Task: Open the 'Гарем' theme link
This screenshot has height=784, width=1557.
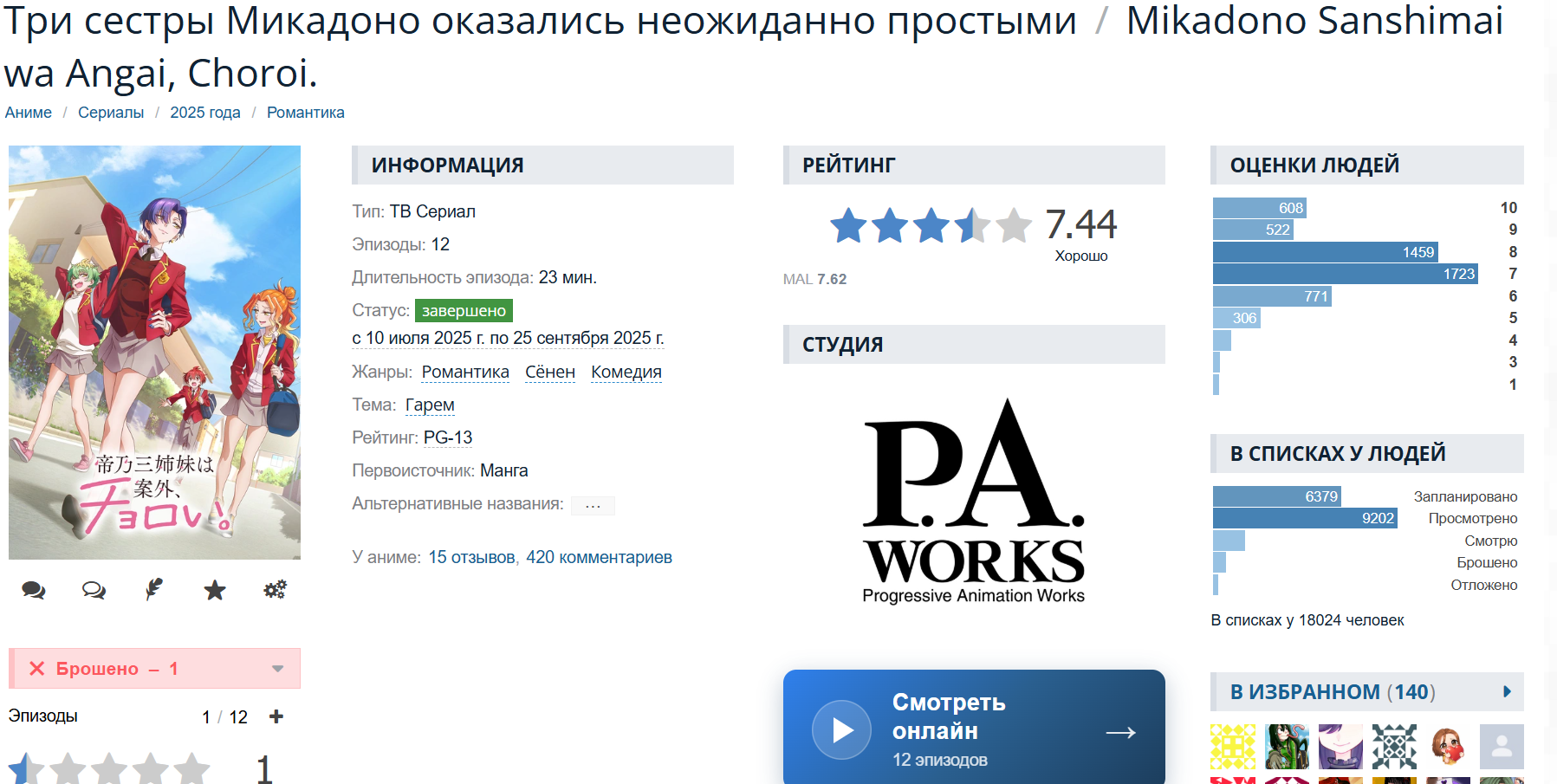Action: 430,405
